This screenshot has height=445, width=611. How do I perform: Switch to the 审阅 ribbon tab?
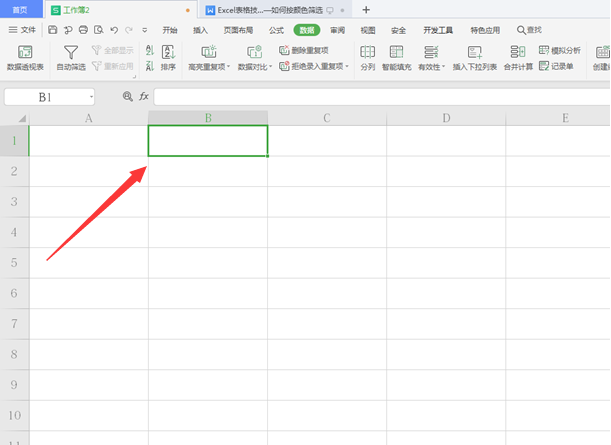pyautogui.click(x=337, y=30)
